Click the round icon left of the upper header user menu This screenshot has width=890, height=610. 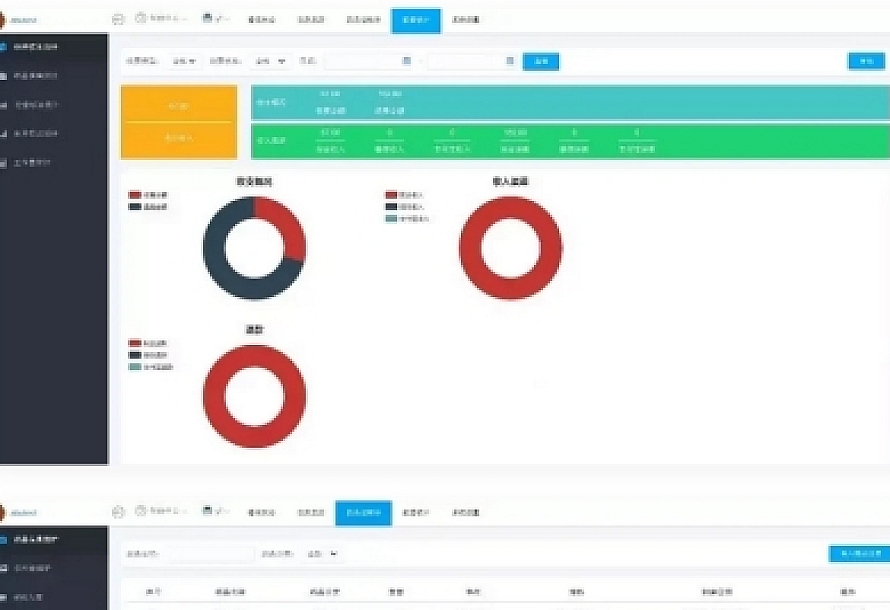point(119,20)
